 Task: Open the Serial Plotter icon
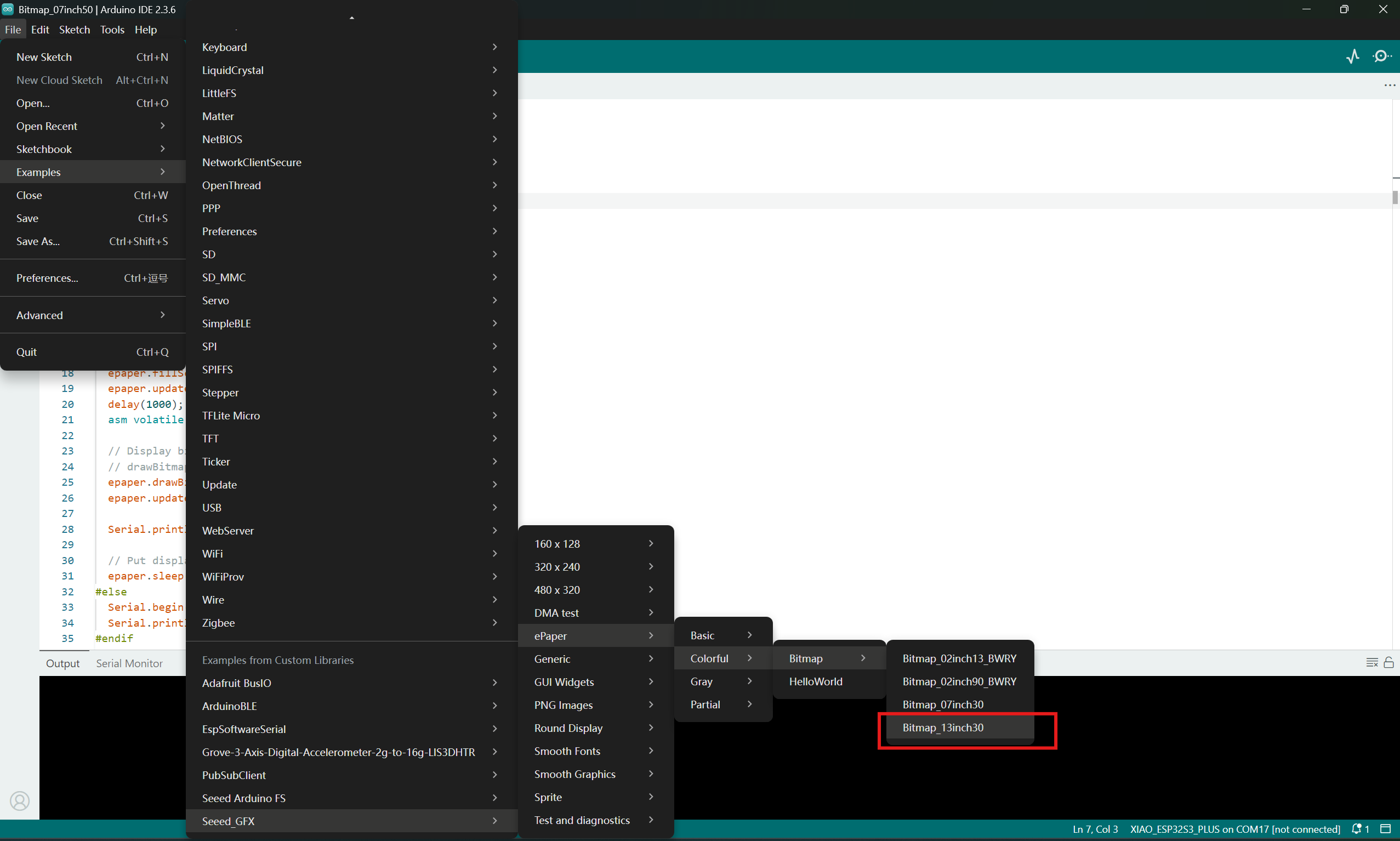tap(1352, 56)
